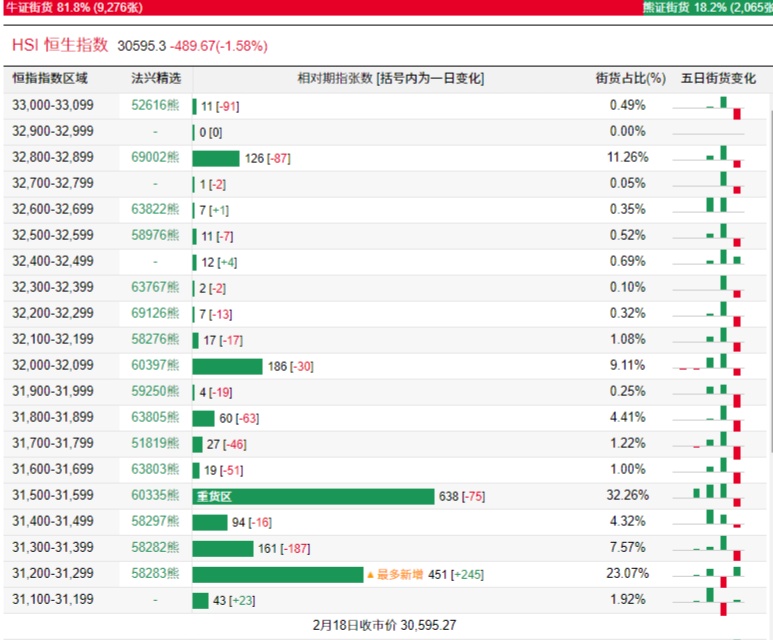Click five-day sparkline for 32,600-32,699 row

[x=708, y=205]
